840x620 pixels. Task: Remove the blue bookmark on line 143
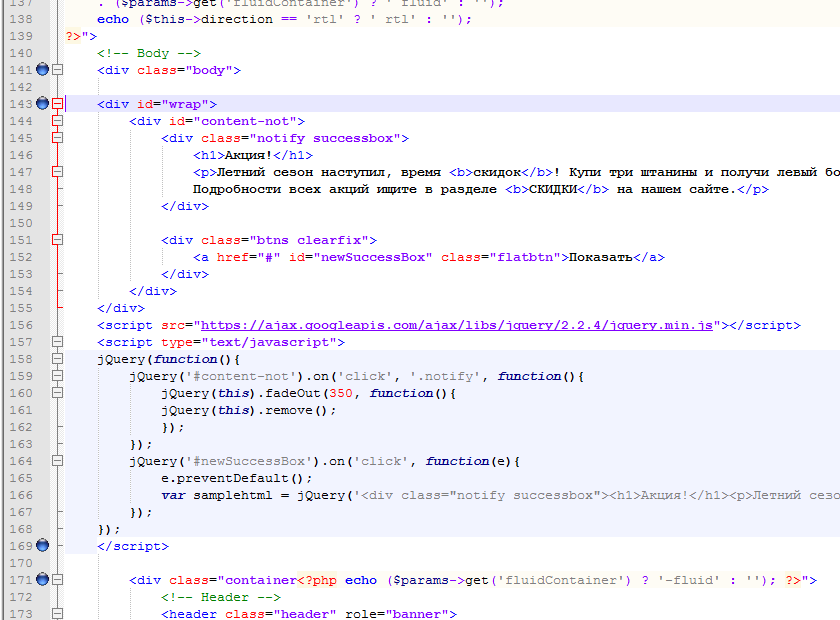(42, 103)
